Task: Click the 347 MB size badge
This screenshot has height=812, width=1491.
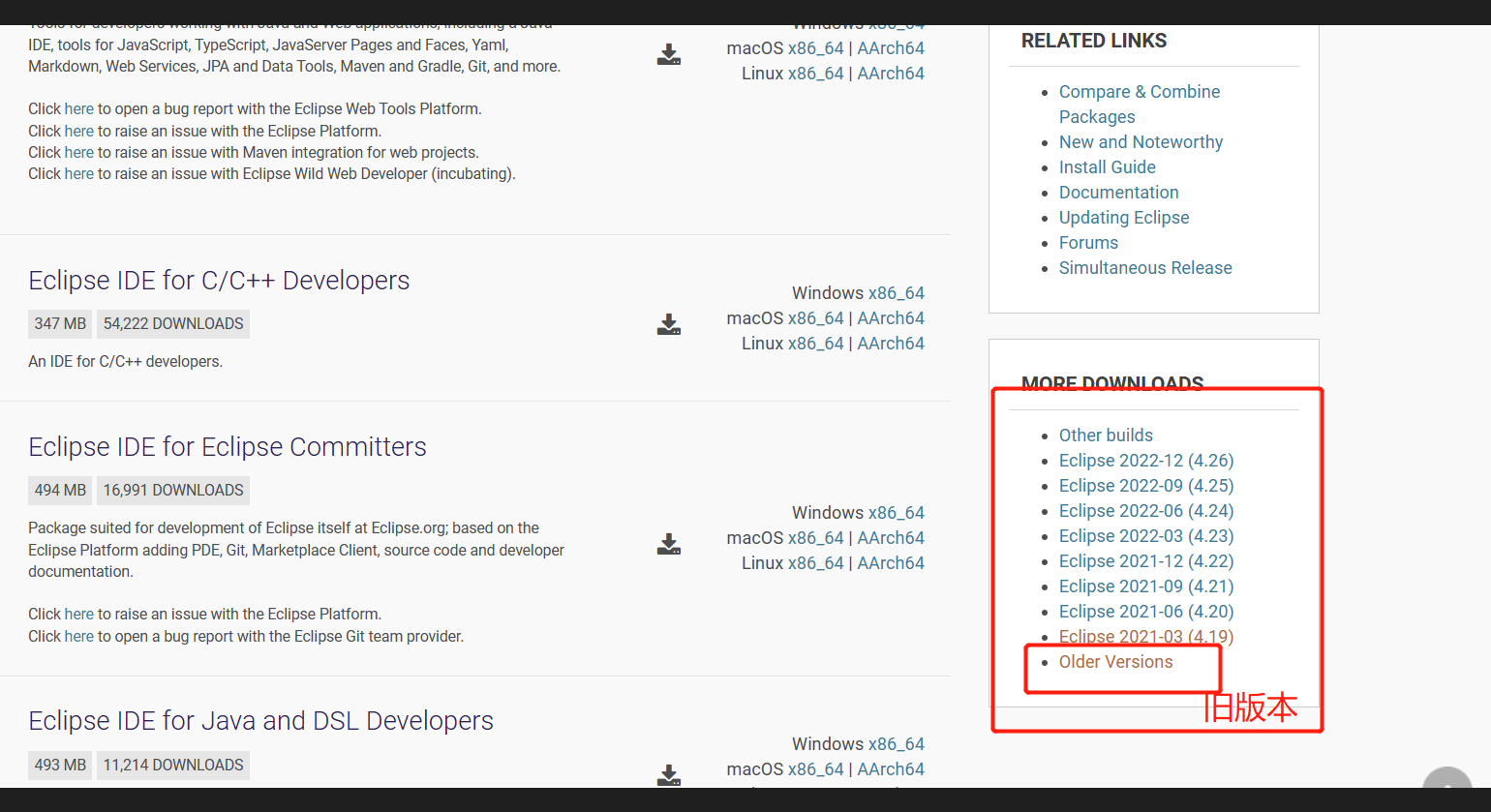Action: pyautogui.click(x=60, y=324)
